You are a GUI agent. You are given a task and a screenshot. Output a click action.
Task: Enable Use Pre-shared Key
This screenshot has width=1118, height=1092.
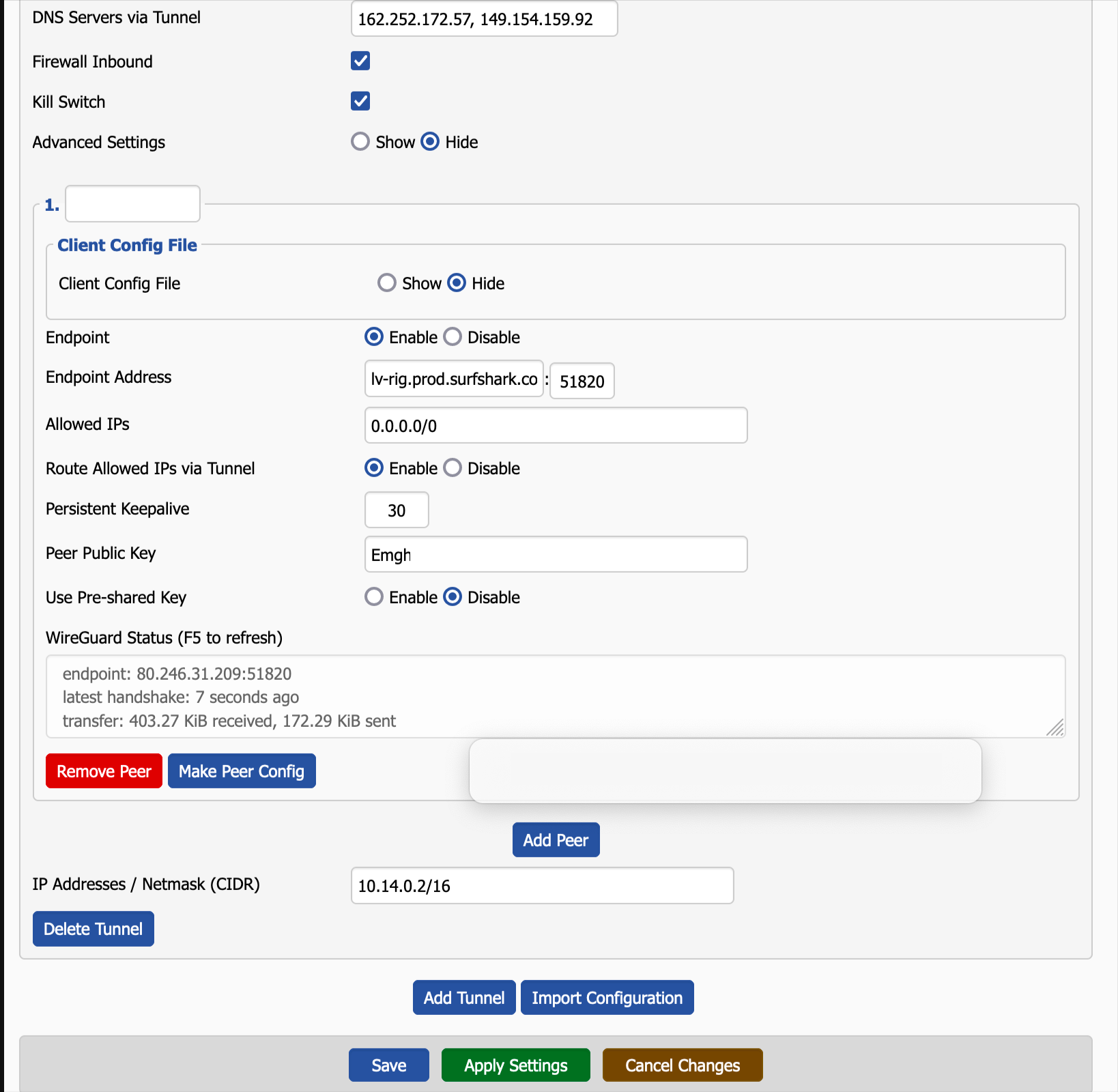click(374, 597)
